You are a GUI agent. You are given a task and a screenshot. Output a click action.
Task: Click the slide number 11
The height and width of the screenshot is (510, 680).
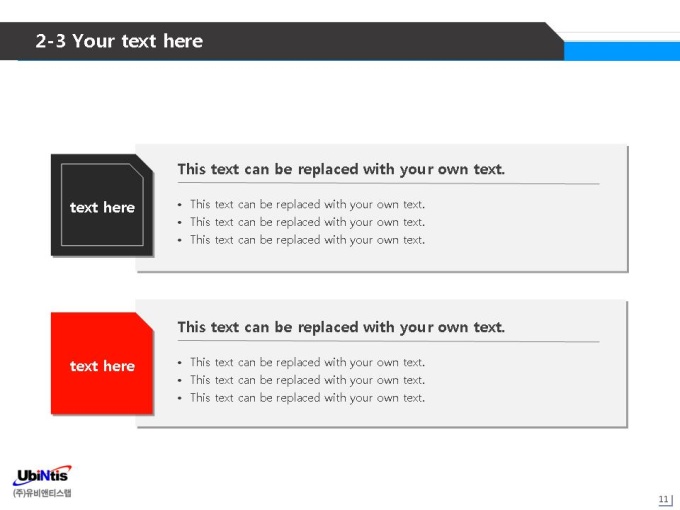click(x=664, y=499)
